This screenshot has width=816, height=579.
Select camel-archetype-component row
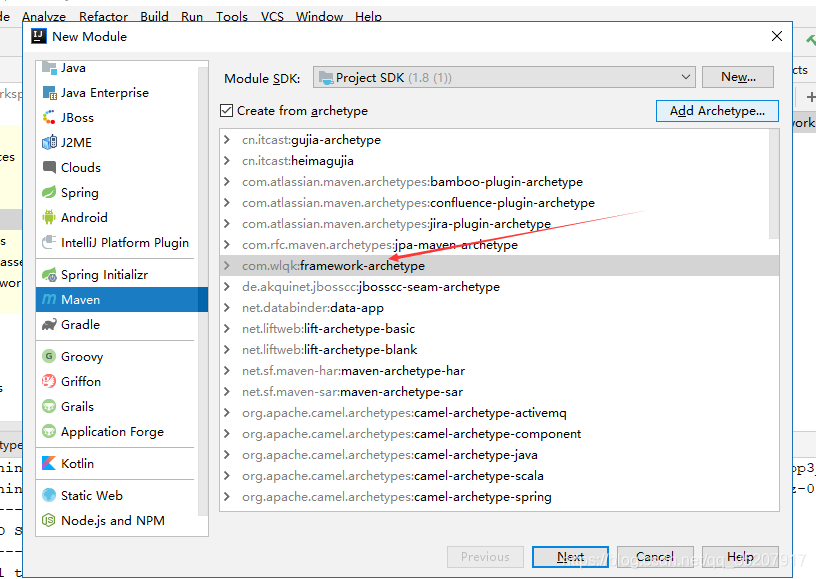tap(499, 434)
